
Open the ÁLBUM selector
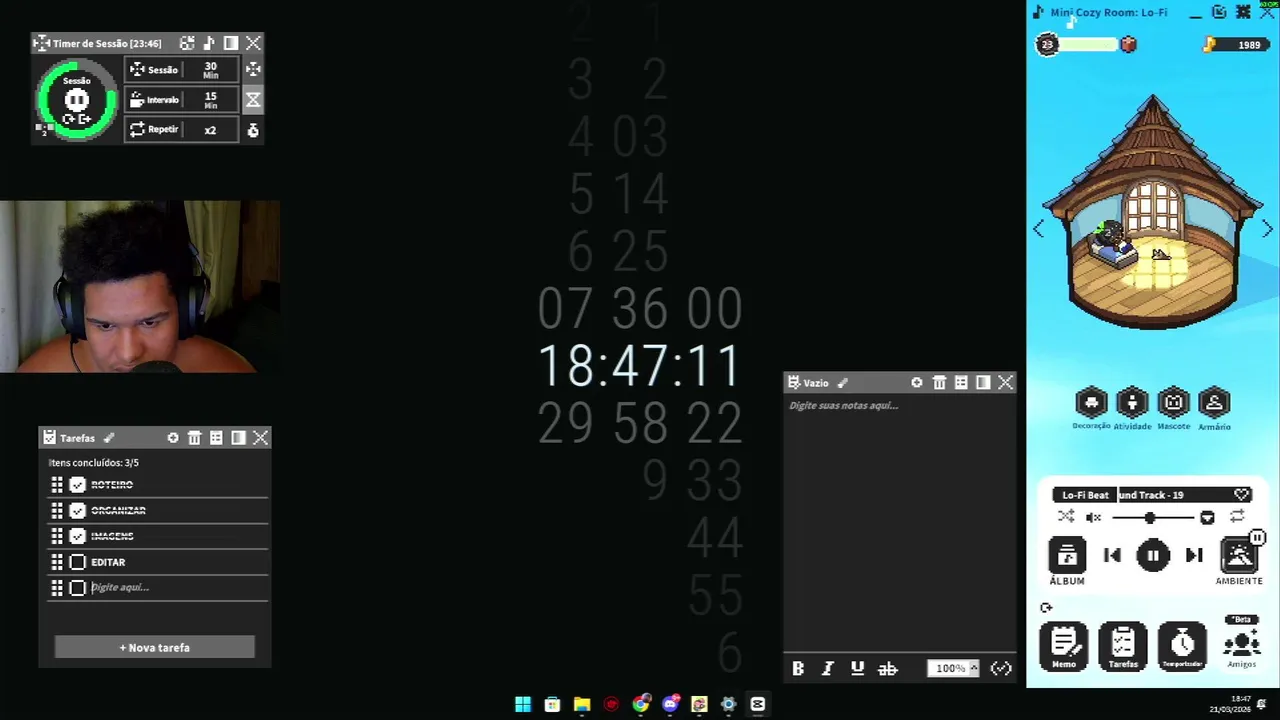tap(1067, 561)
